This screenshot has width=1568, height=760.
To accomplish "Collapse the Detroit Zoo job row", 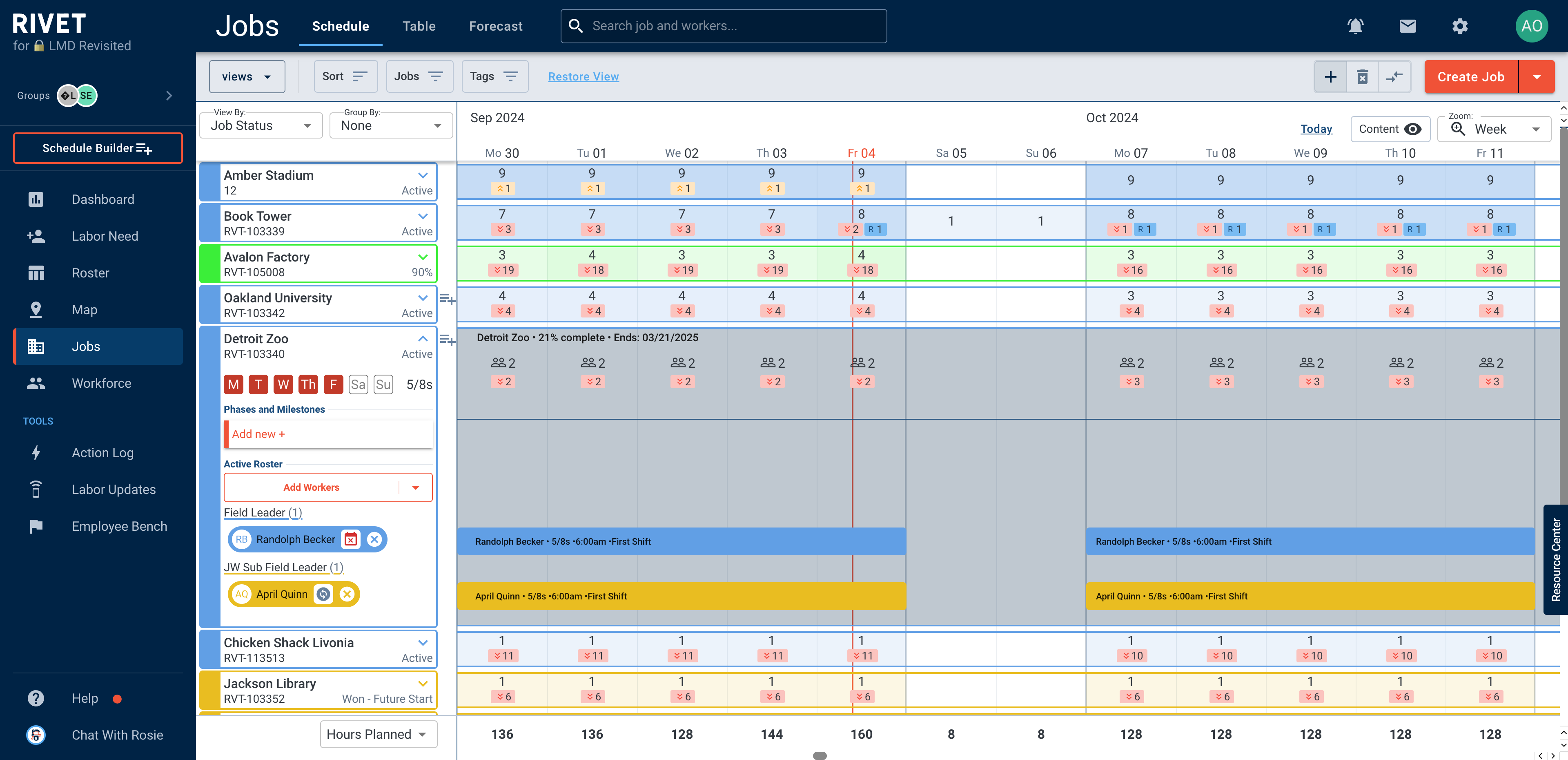I will (423, 339).
